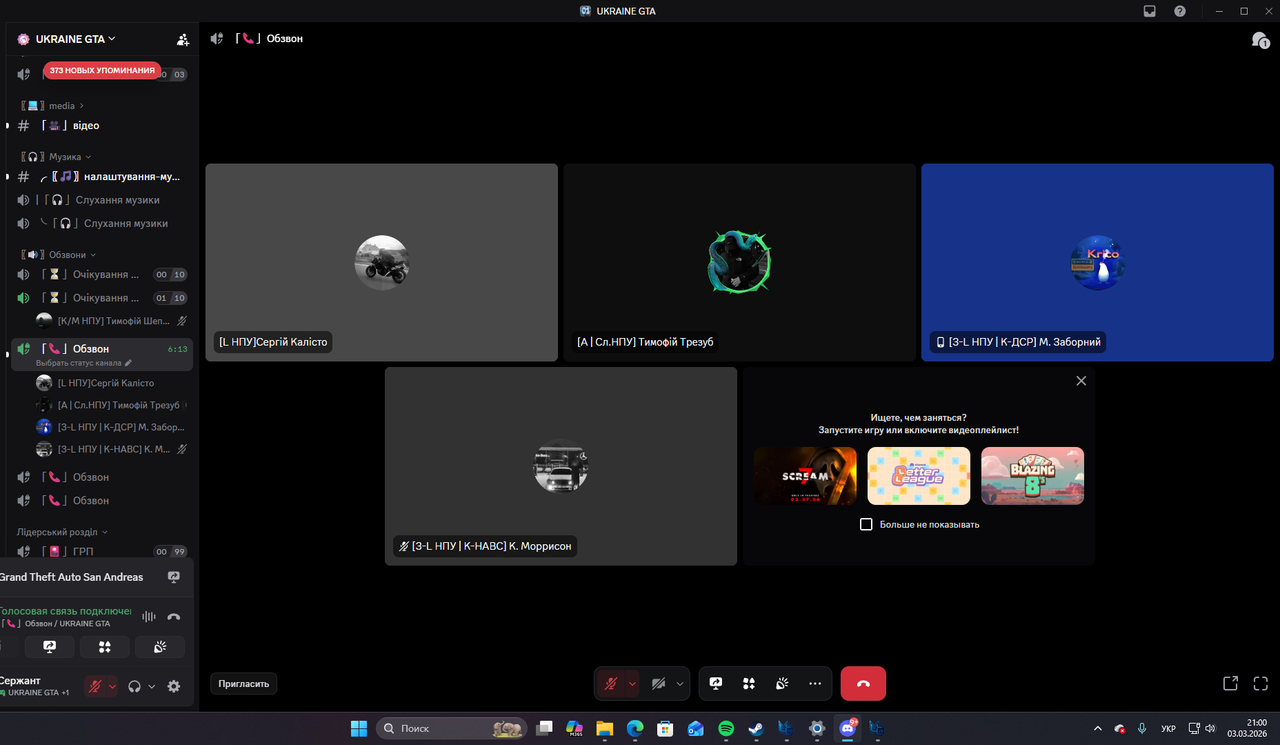1280x745 pixels.
Task: Click the Пригласить invite button
Action: [x=244, y=684]
